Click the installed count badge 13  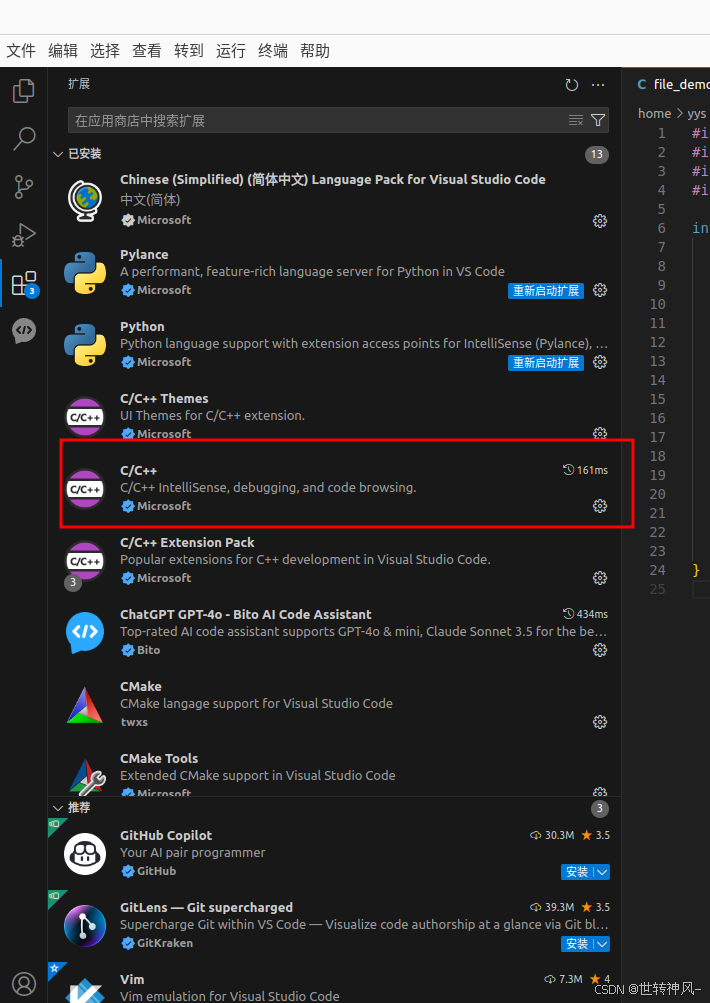(596, 154)
